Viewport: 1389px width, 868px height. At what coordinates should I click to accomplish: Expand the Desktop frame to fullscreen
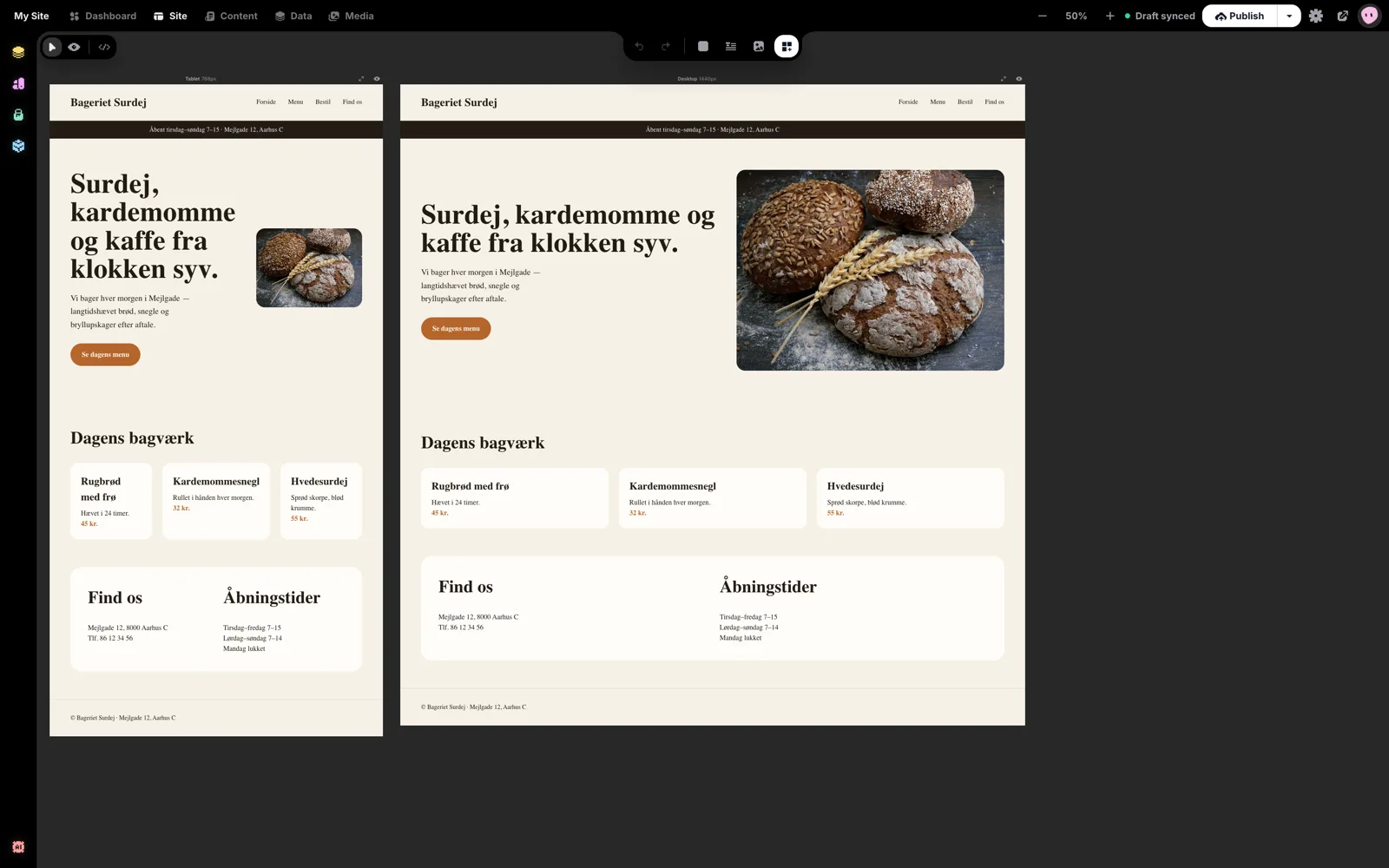click(x=1004, y=79)
